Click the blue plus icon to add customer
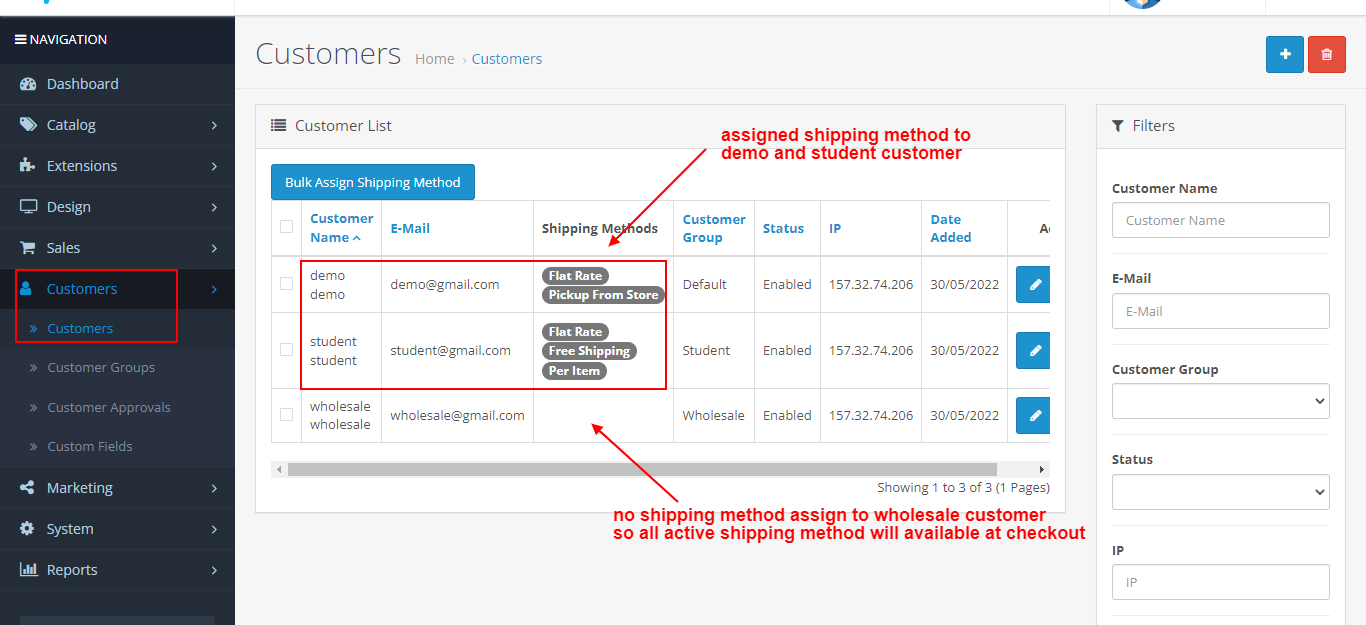Screen dimensions: 1366x625 (x=1284, y=54)
